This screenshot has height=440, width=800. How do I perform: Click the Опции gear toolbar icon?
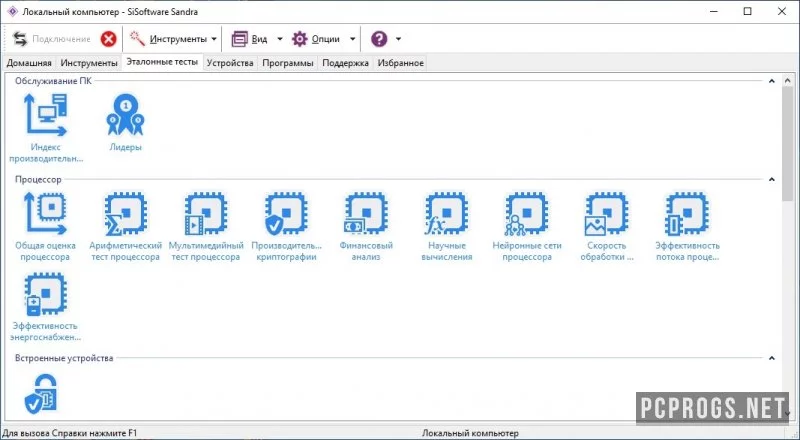[299, 39]
